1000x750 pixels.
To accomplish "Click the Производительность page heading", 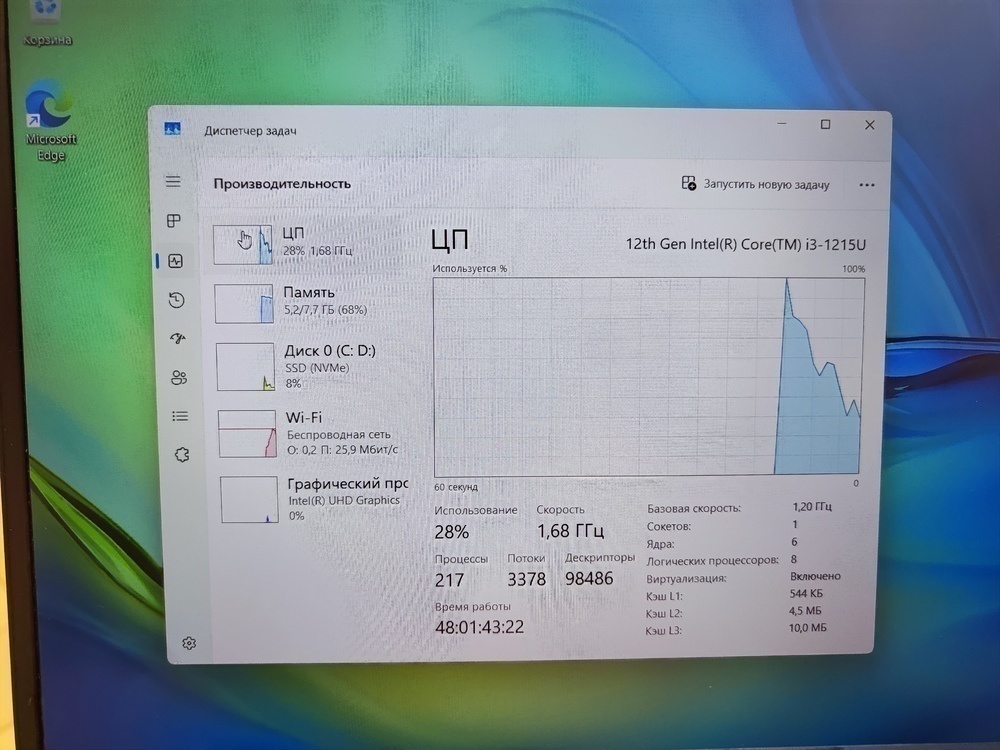I will 281,184.
